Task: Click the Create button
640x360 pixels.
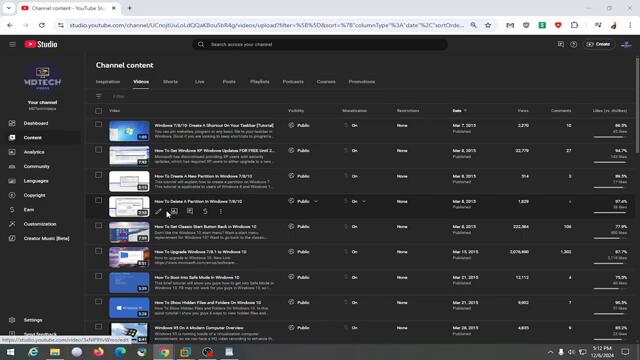Action: pyautogui.click(x=598, y=44)
